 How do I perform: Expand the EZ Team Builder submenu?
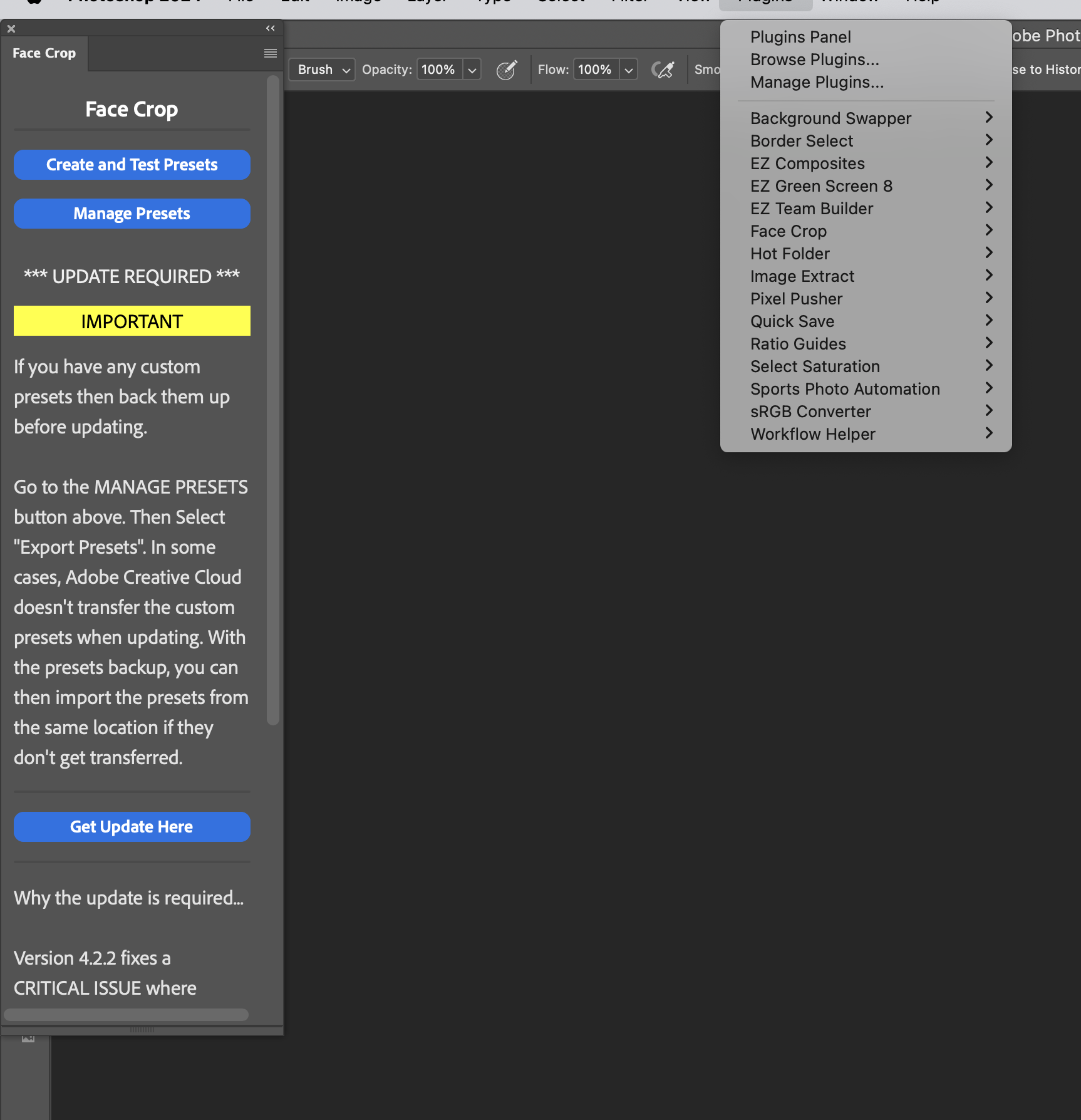click(x=866, y=209)
